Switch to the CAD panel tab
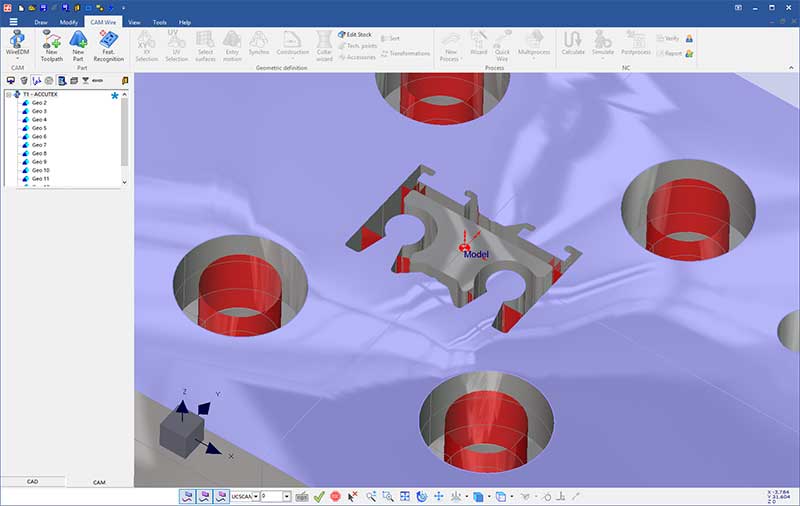The height and width of the screenshot is (506, 800). click(x=32, y=481)
